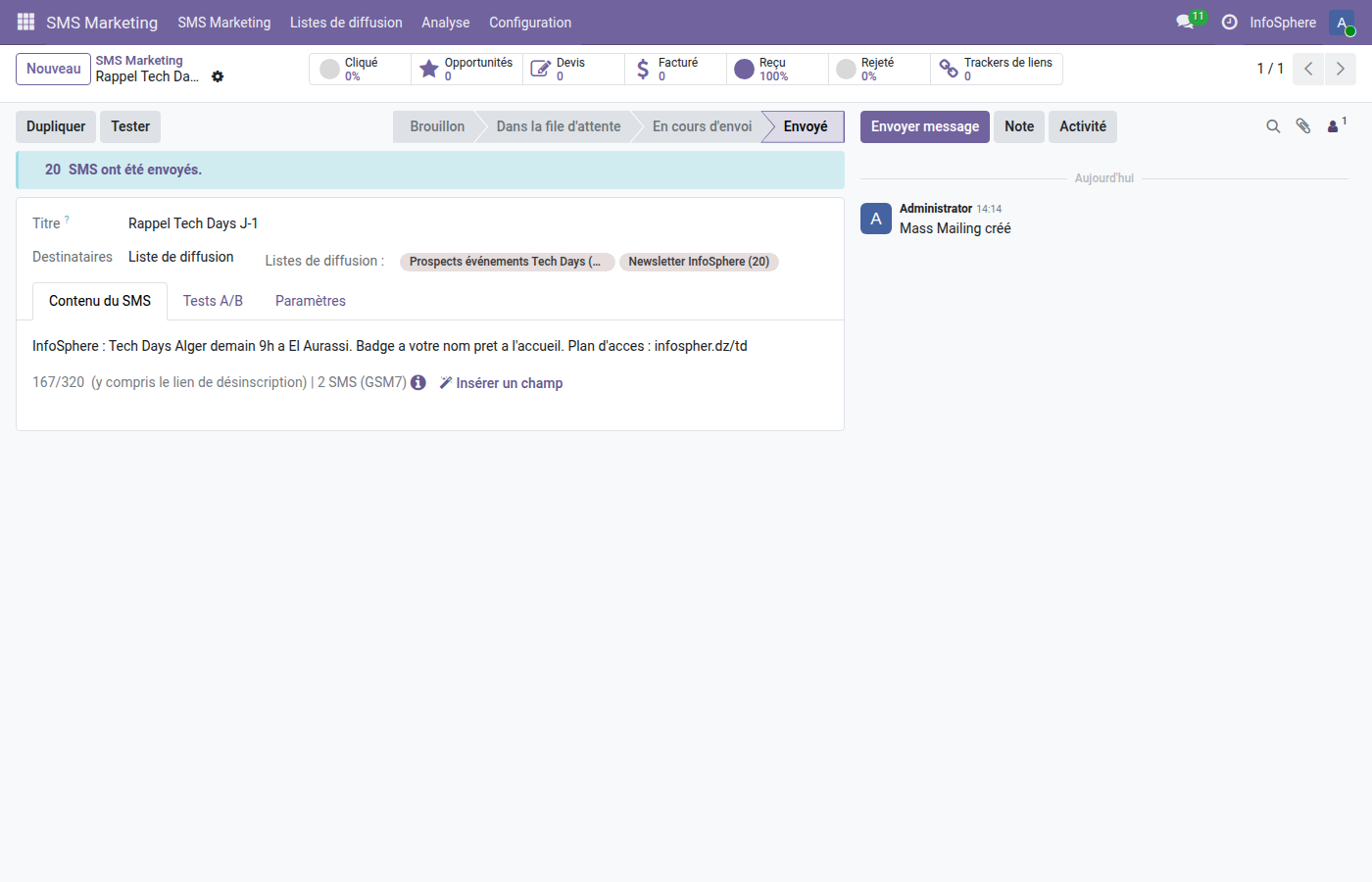The height and width of the screenshot is (882, 1372).
Task: Switch to the Paramètres tab
Action: coord(310,301)
